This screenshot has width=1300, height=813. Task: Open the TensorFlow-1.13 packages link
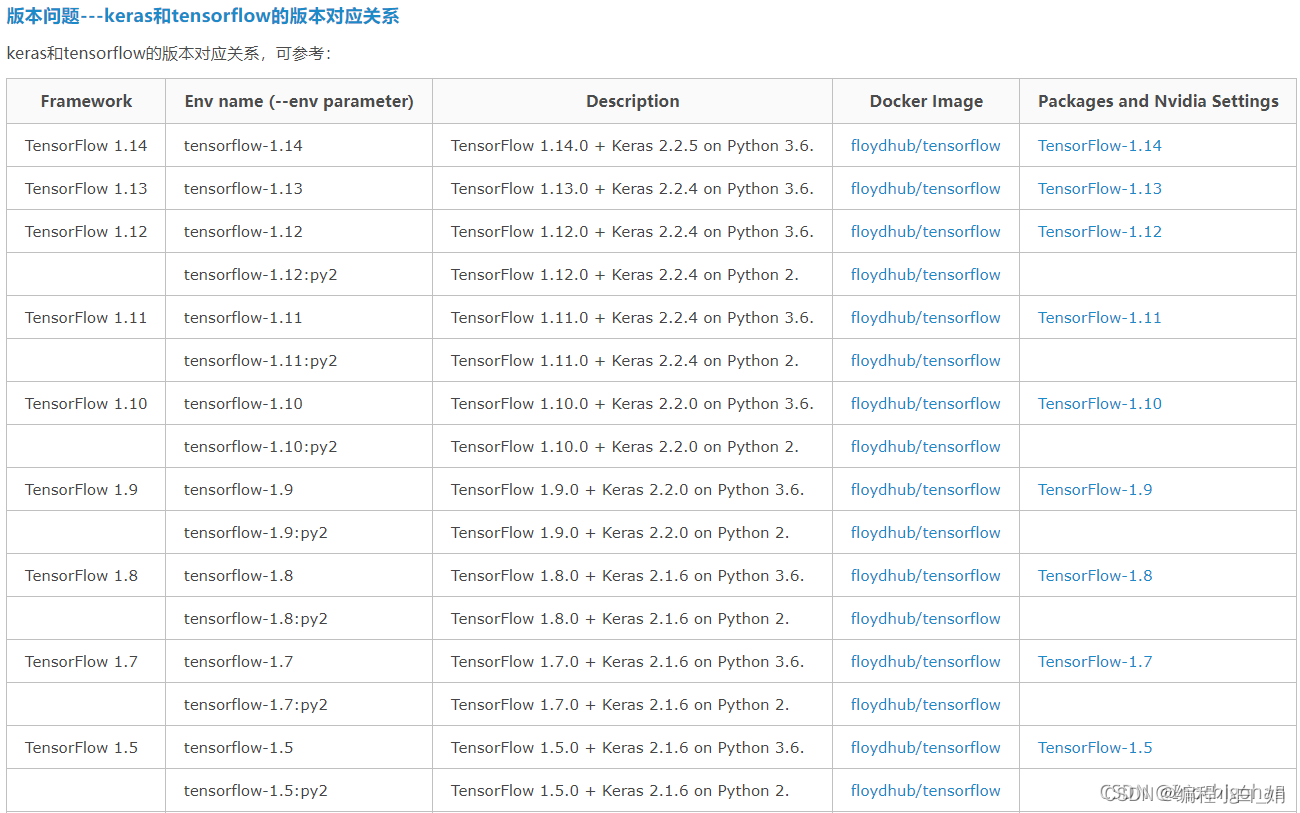click(1100, 189)
